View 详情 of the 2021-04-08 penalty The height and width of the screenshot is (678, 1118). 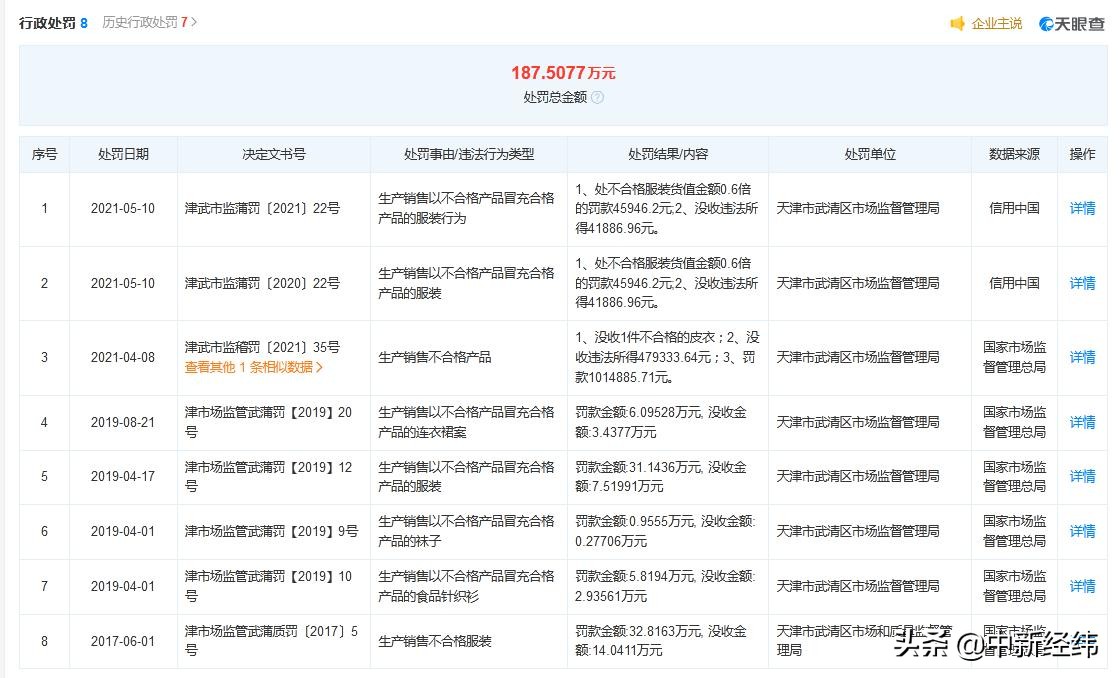tap(1083, 356)
